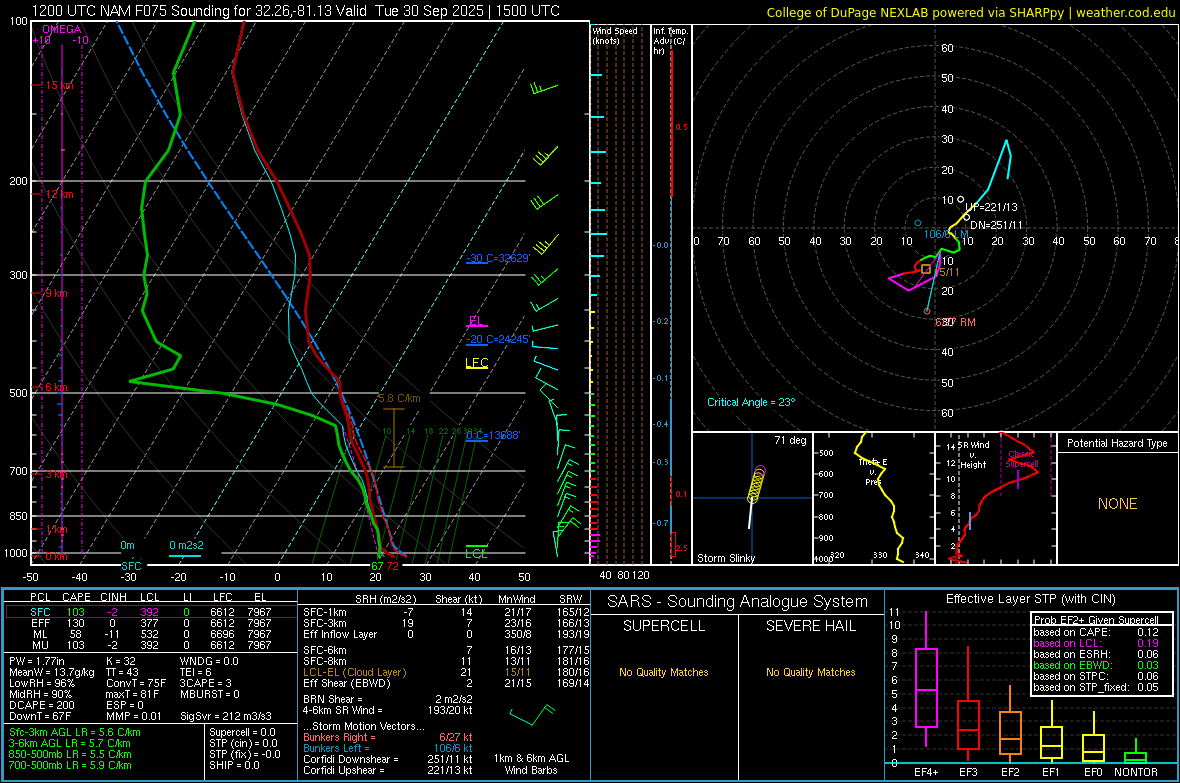Click the 1km & 6km AGL Wind Barbs label
1180x783 pixels.
click(x=531, y=764)
